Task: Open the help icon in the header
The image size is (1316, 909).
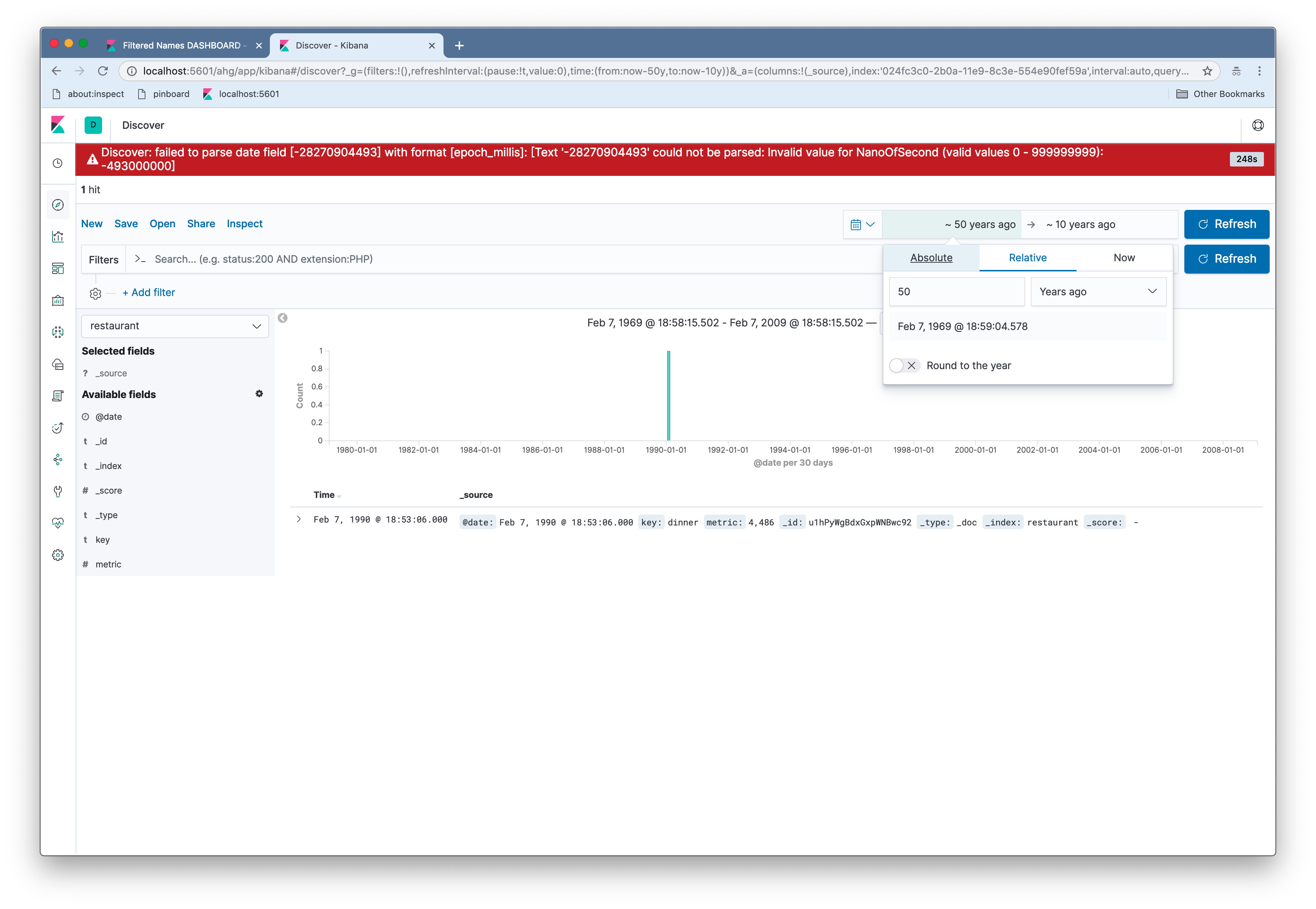Action: point(1258,125)
